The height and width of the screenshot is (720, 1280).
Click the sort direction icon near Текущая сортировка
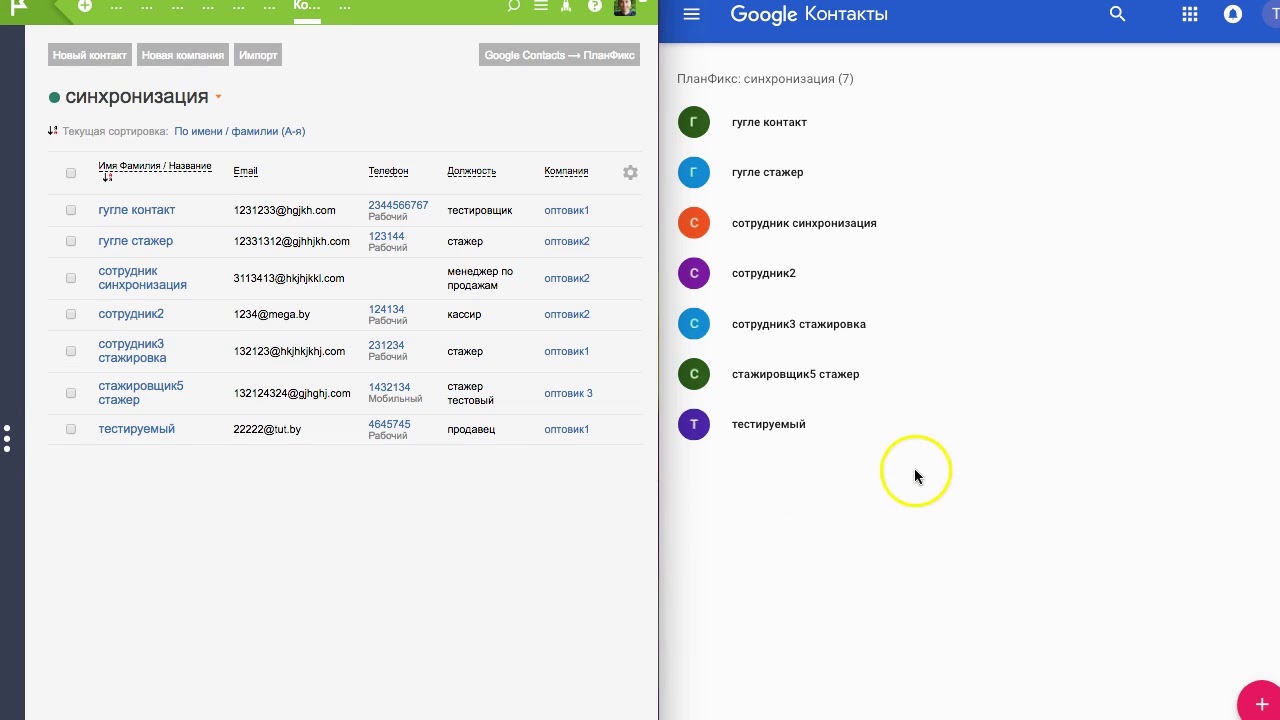point(53,131)
